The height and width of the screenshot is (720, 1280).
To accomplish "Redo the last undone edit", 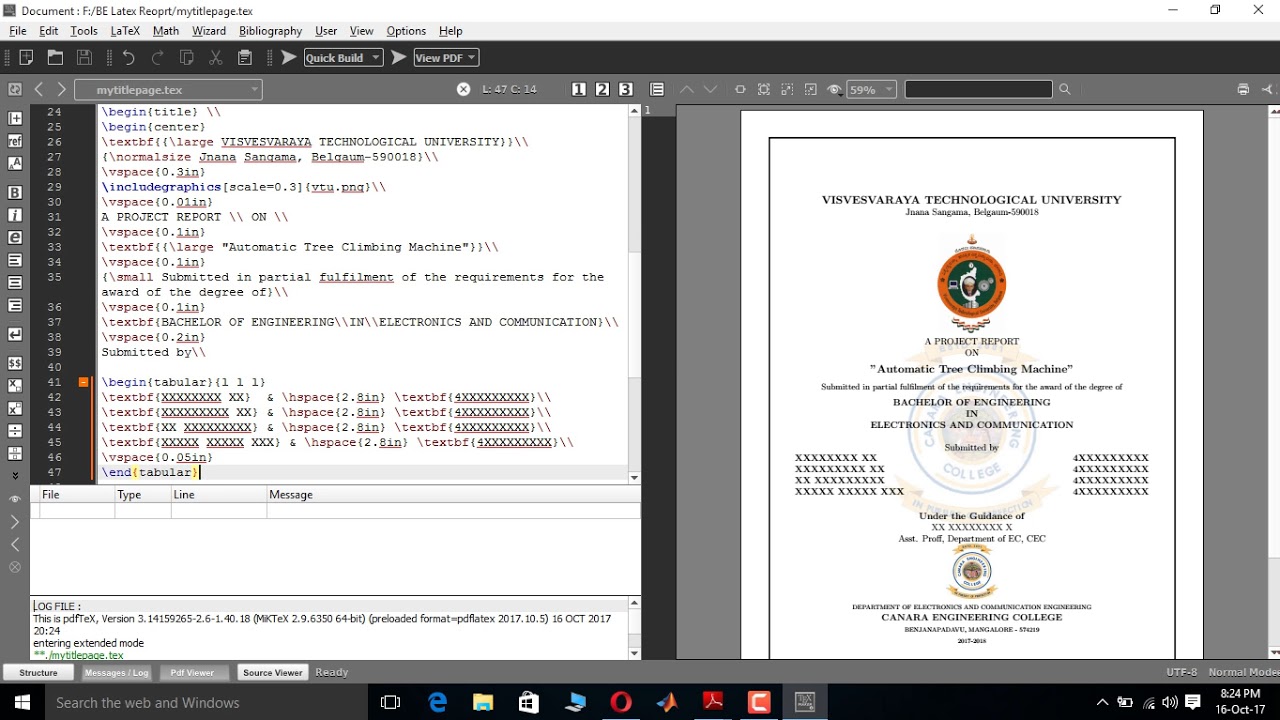I will 157,58.
